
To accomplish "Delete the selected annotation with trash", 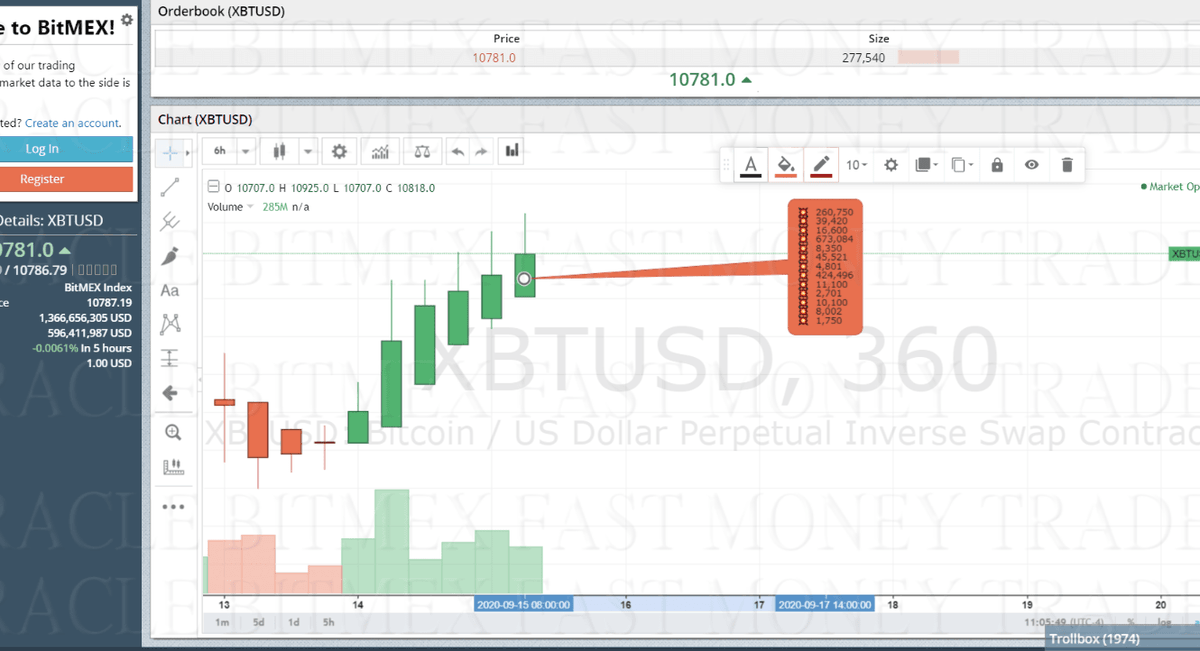I will tap(1067, 165).
